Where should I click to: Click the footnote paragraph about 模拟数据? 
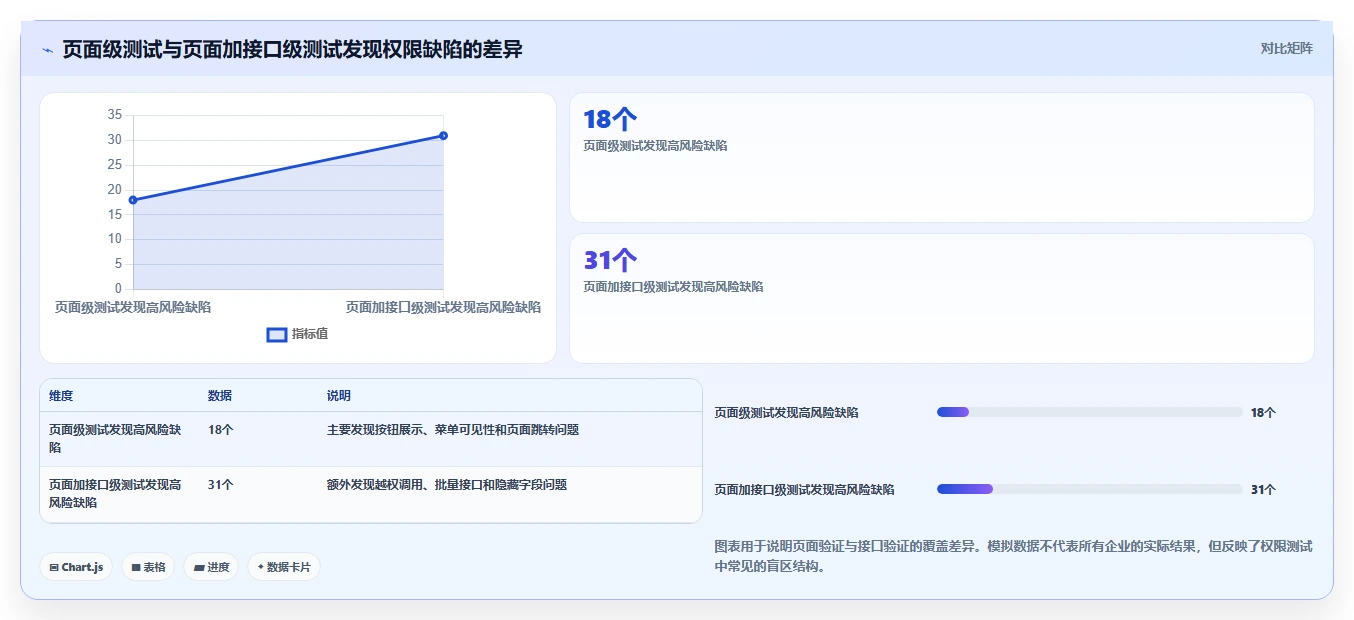pos(1014,556)
